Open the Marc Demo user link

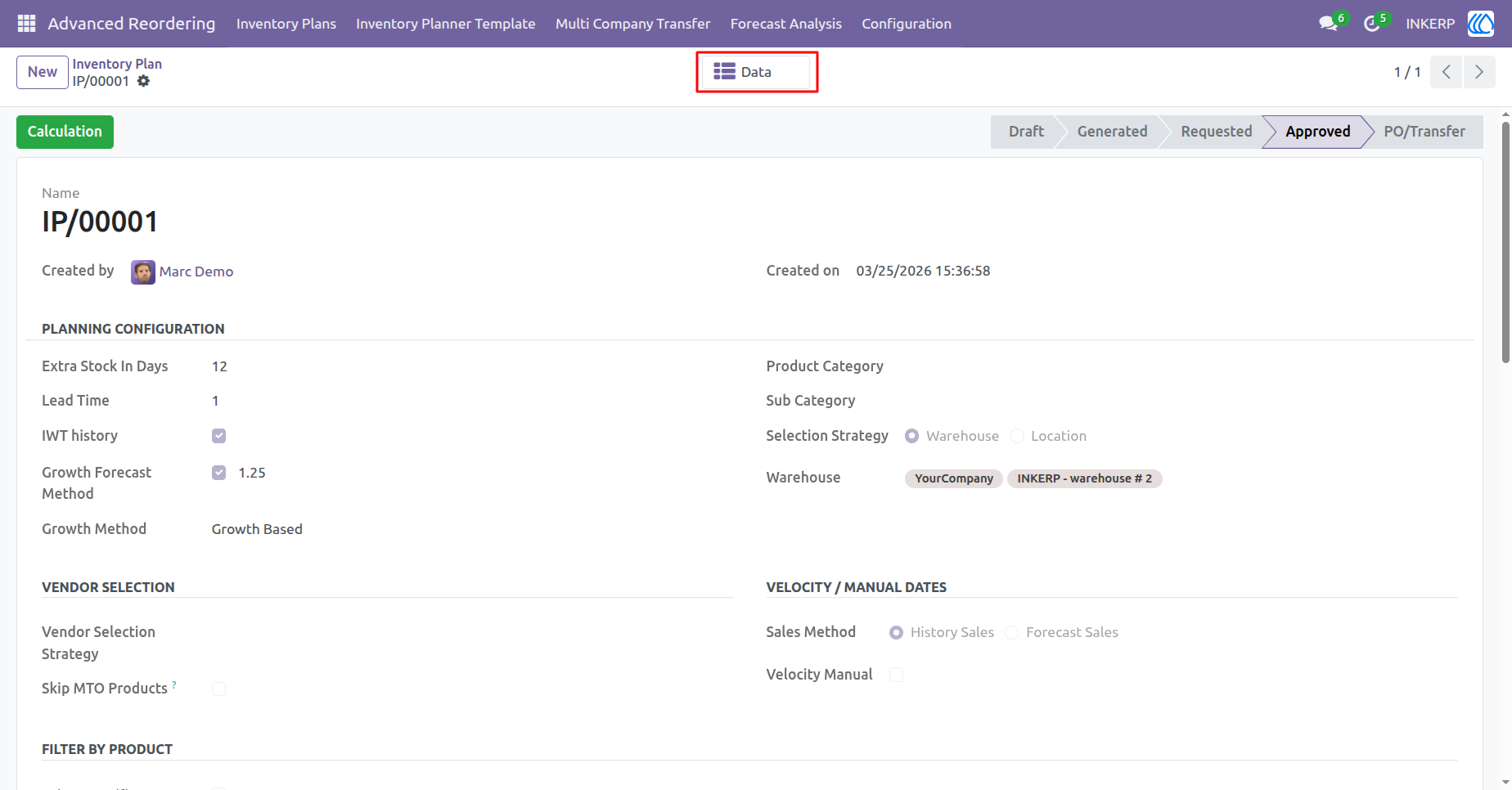click(x=196, y=272)
